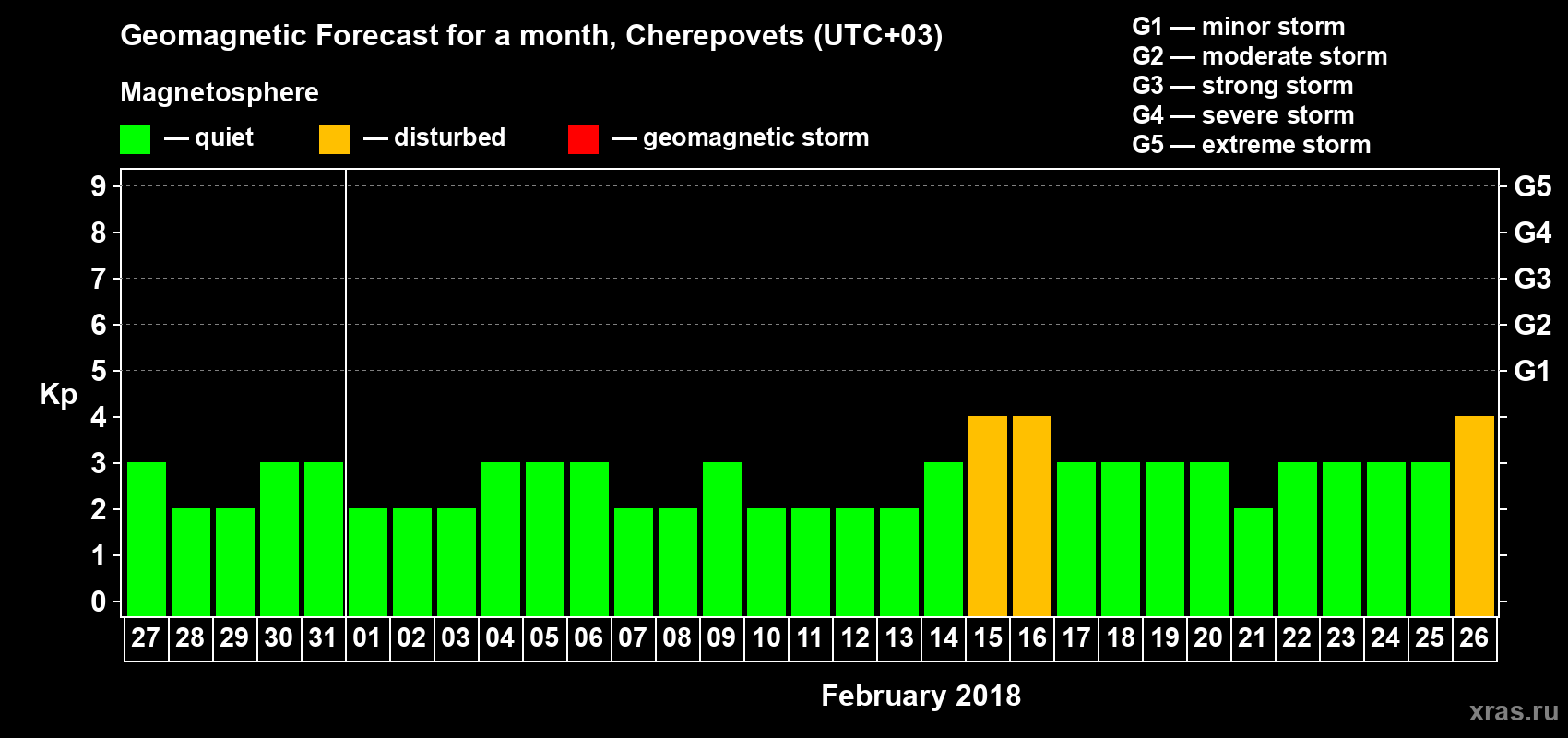The width and height of the screenshot is (1568, 738).
Task: Click the 'G1 — minor storm' legend line
Action: (1239, 27)
